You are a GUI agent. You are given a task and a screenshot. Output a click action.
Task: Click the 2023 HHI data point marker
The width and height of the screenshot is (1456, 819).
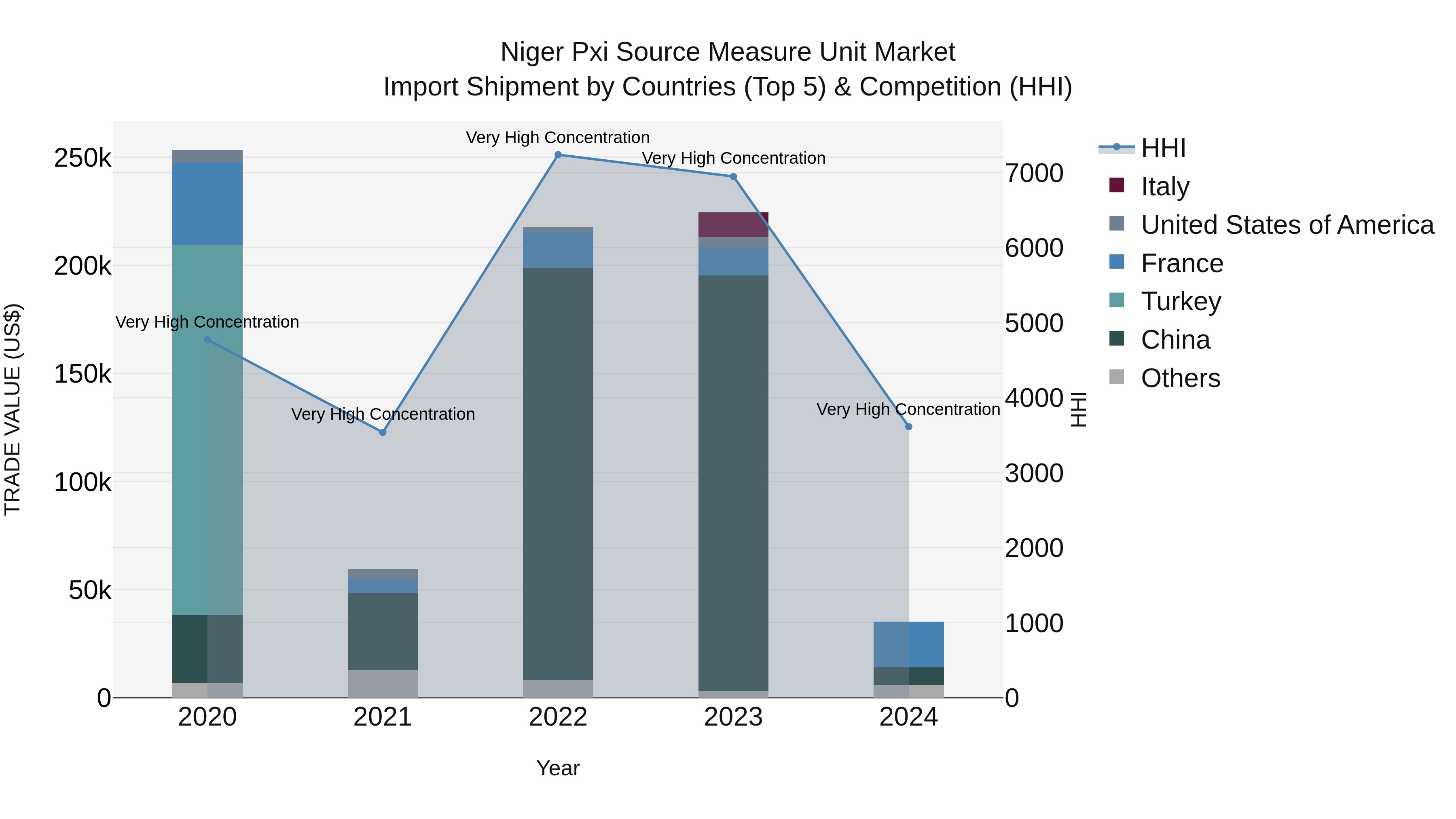[x=733, y=176]
